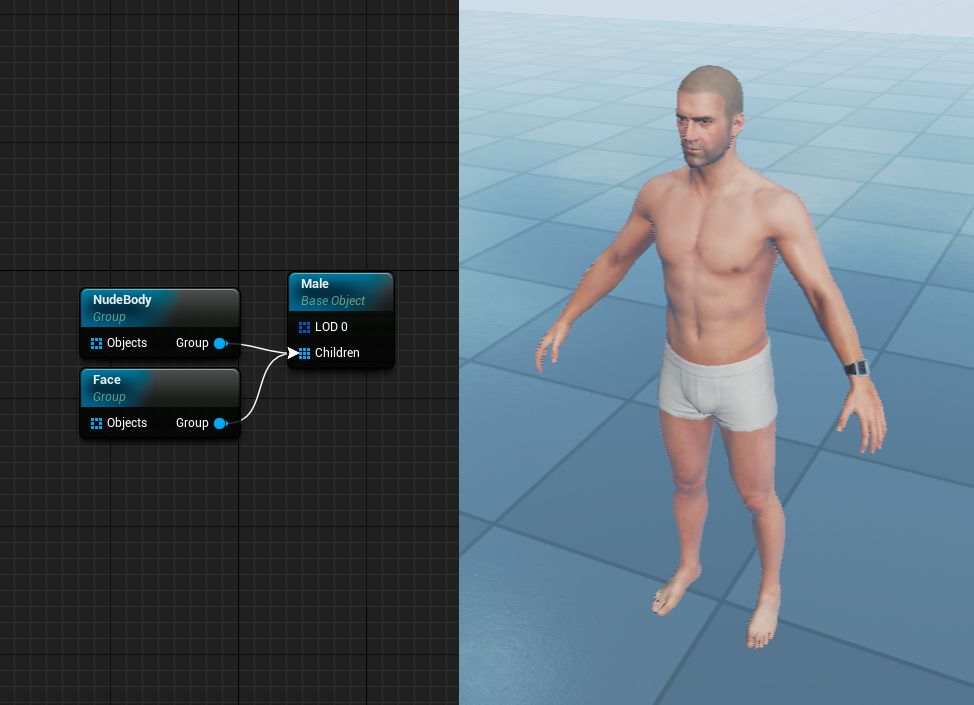The image size is (974, 705).
Task: Click the NudeBody Group output pin
Action: tap(220, 343)
